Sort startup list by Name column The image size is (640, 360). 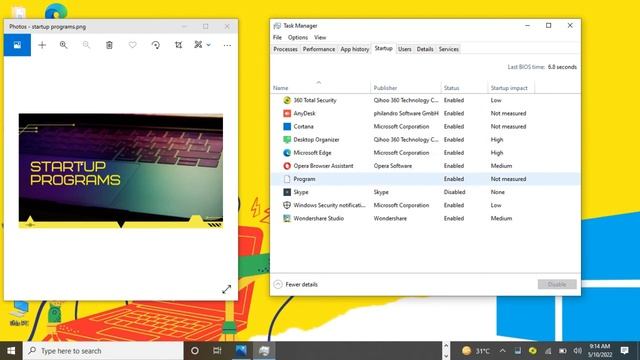tap(320, 88)
